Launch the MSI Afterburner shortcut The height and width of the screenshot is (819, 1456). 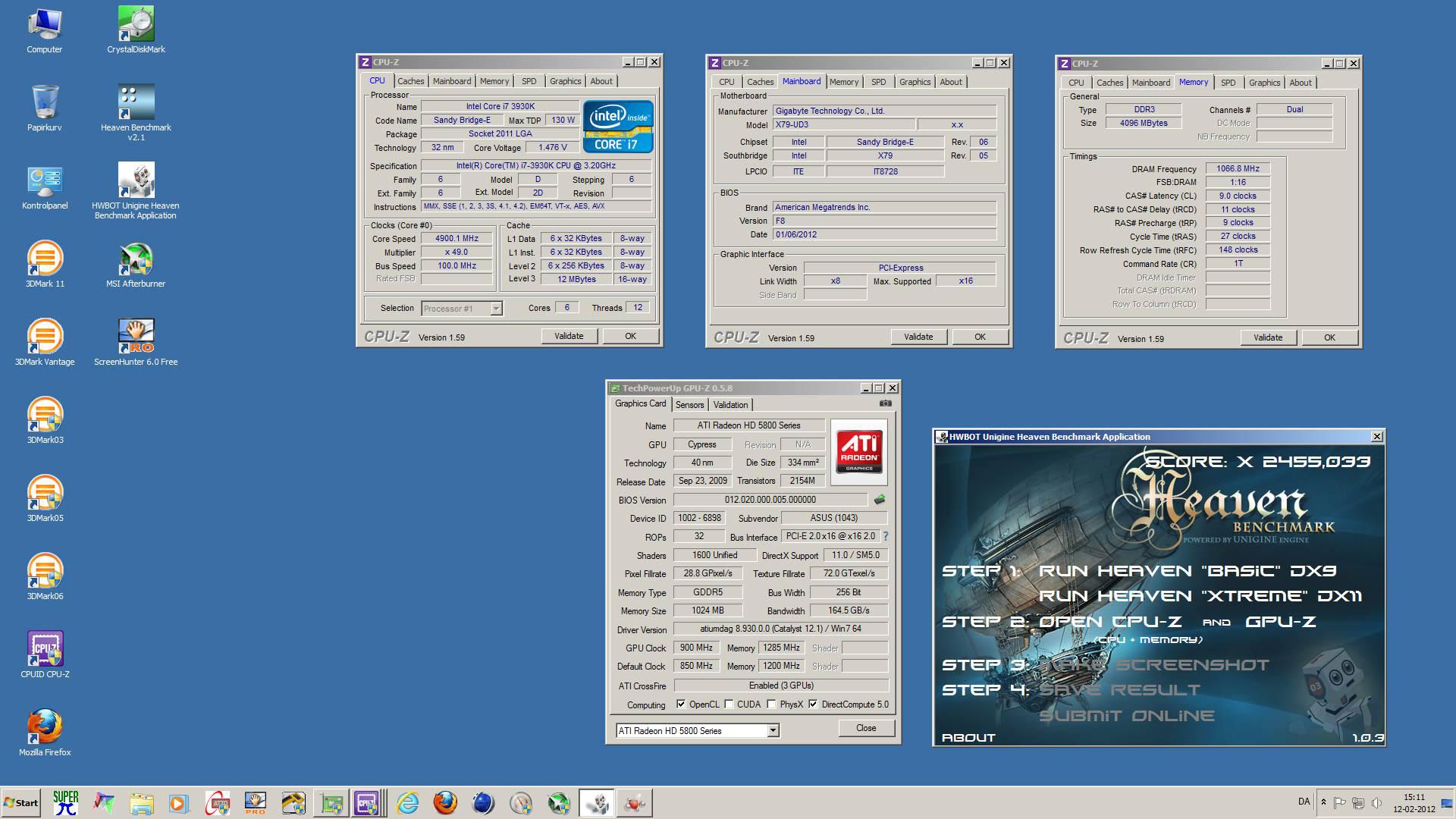click(x=136, y=265)
